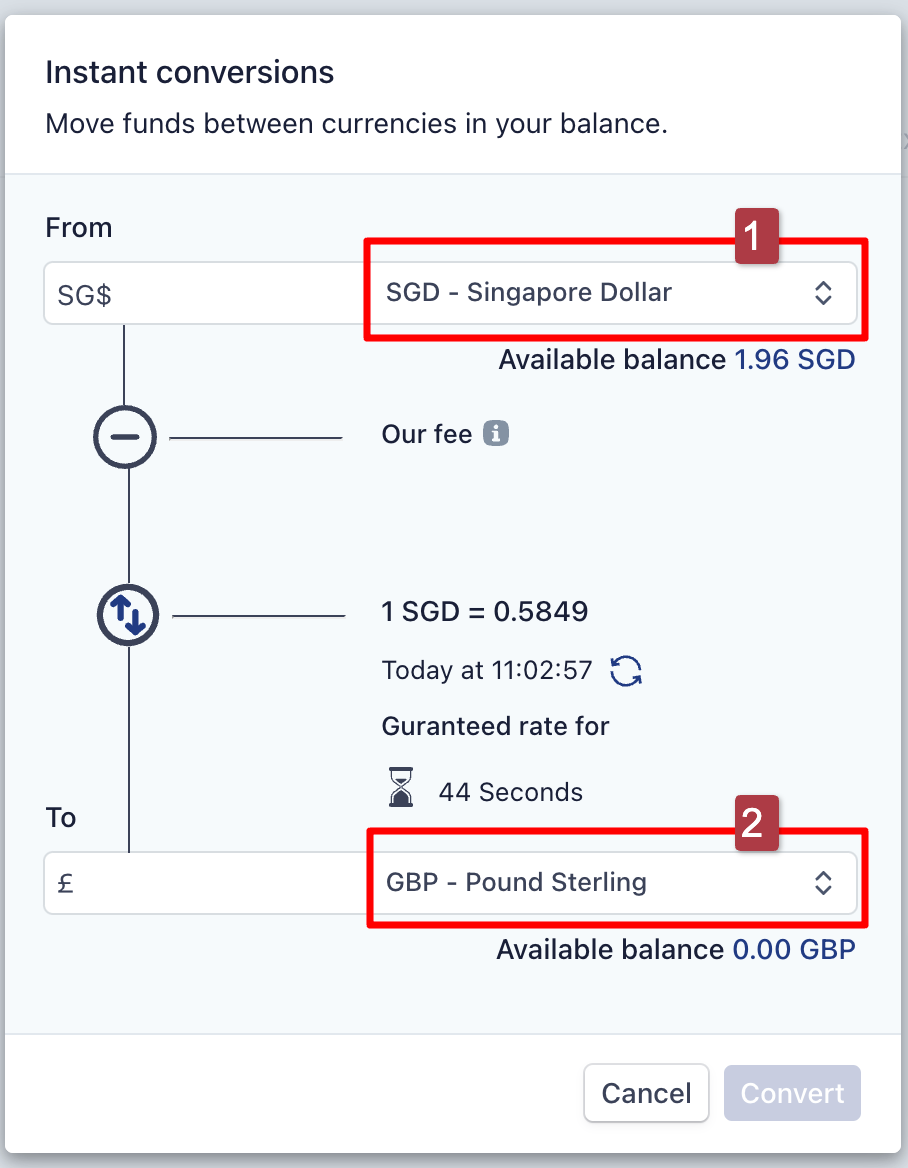This screenshot has height=1168, width=908.
Task: Click the 0.00 GBP available balance link
Action: 794,949
